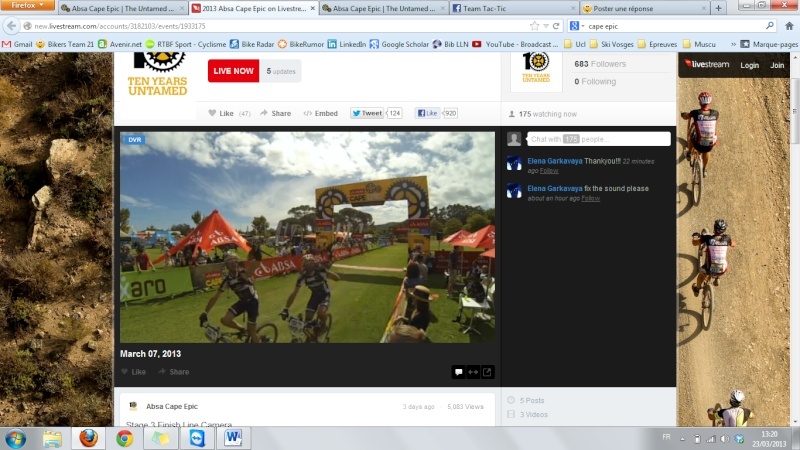Open the Firefox menu button
The image size is (800, 450).
click(x=28, y=5)
